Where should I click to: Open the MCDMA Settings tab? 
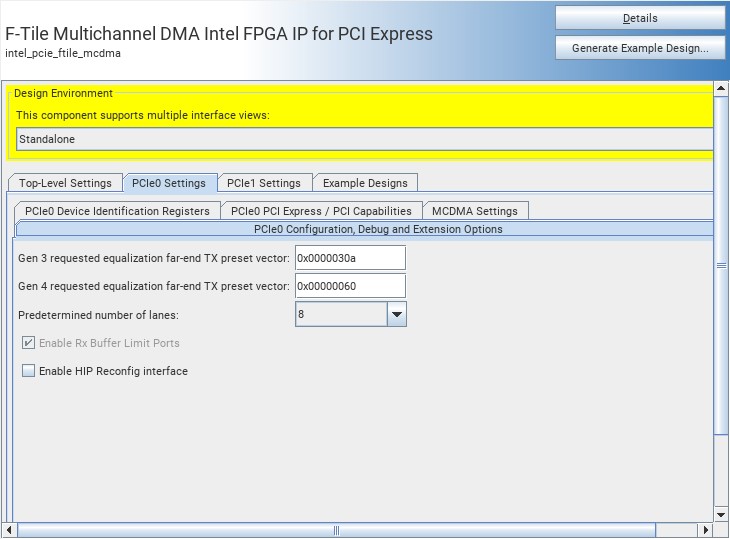[475, 211]
